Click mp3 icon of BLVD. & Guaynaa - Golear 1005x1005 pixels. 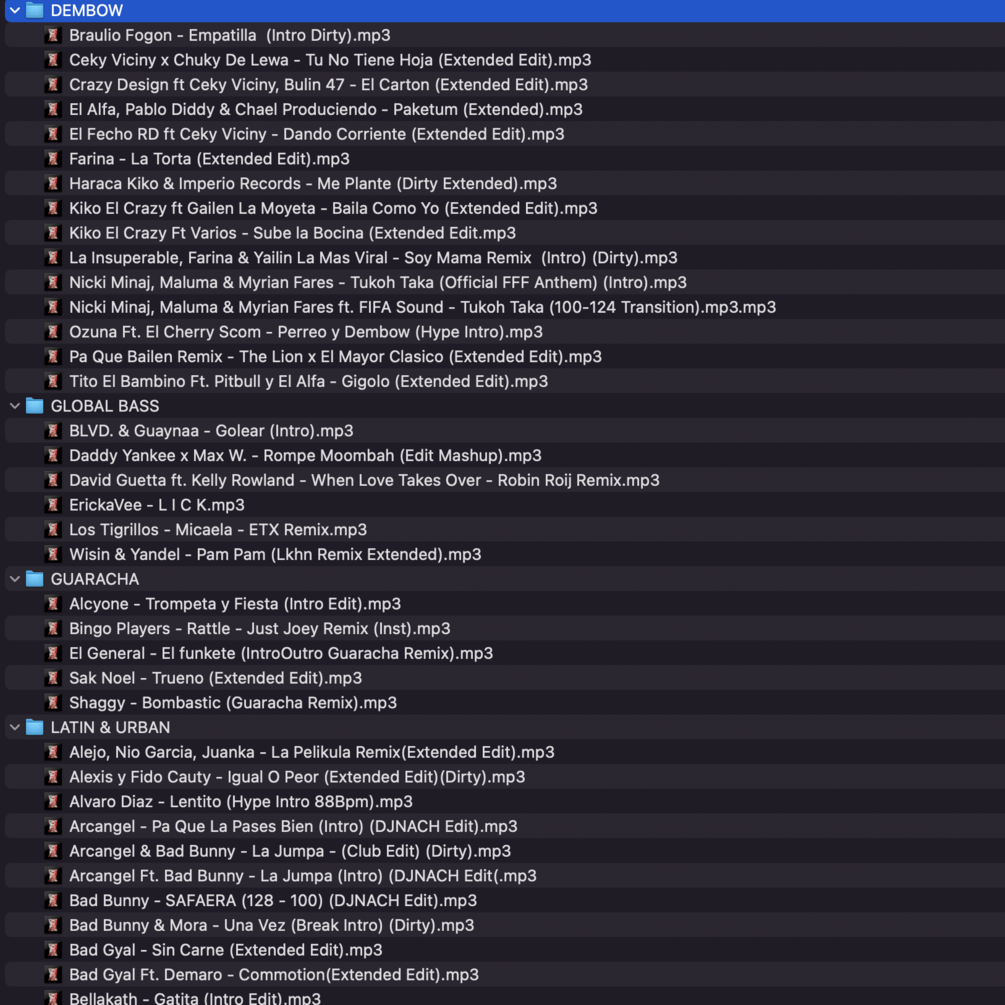53,431
